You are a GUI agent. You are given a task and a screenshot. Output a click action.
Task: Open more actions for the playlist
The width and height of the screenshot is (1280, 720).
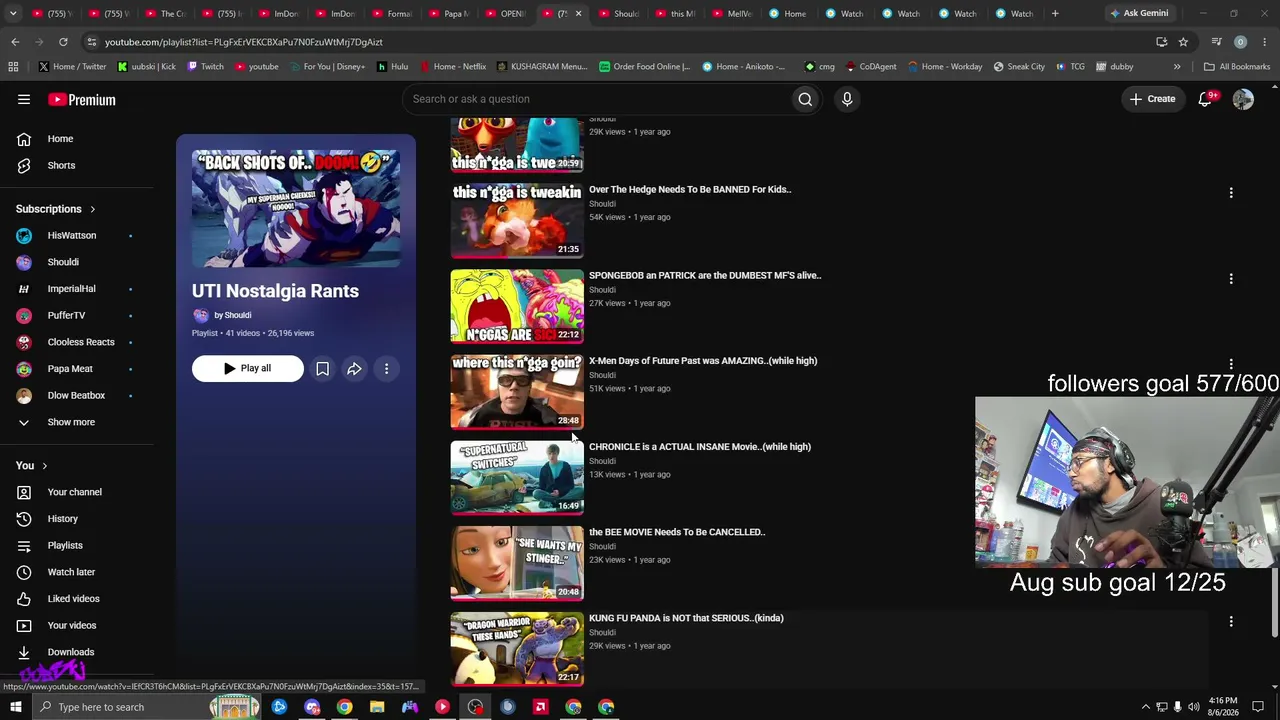(x=386, y=369)
